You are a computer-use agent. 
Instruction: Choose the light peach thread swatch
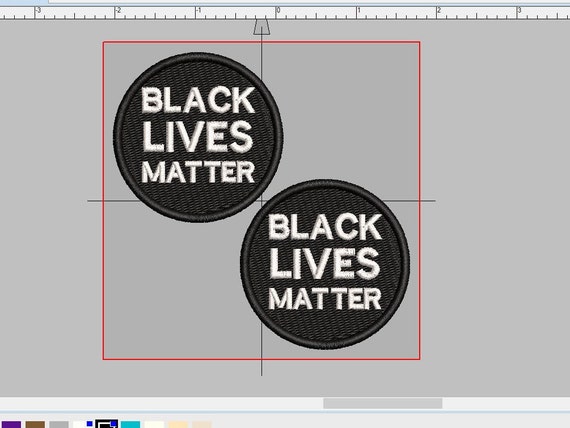point(178,425)
